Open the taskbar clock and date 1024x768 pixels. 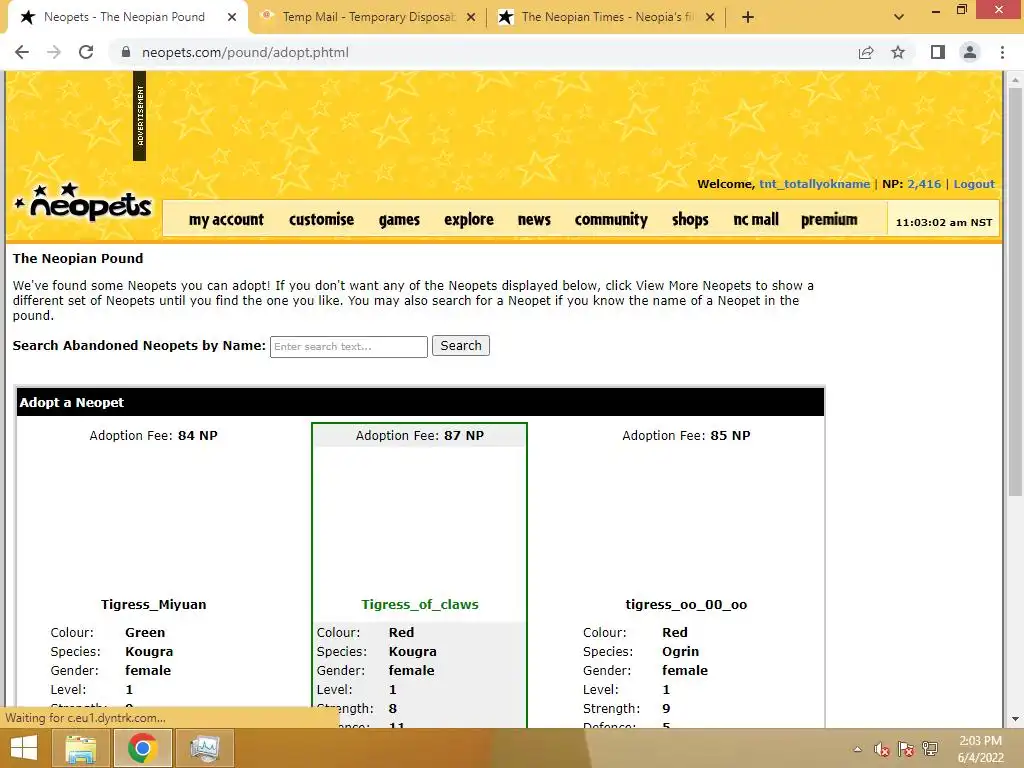[x=980, y=749]
